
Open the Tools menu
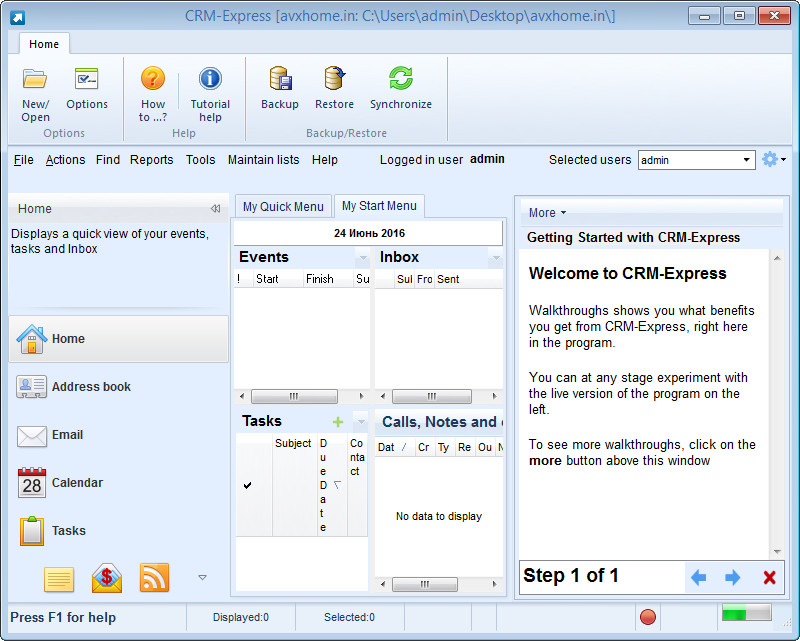tap(201, 160)
